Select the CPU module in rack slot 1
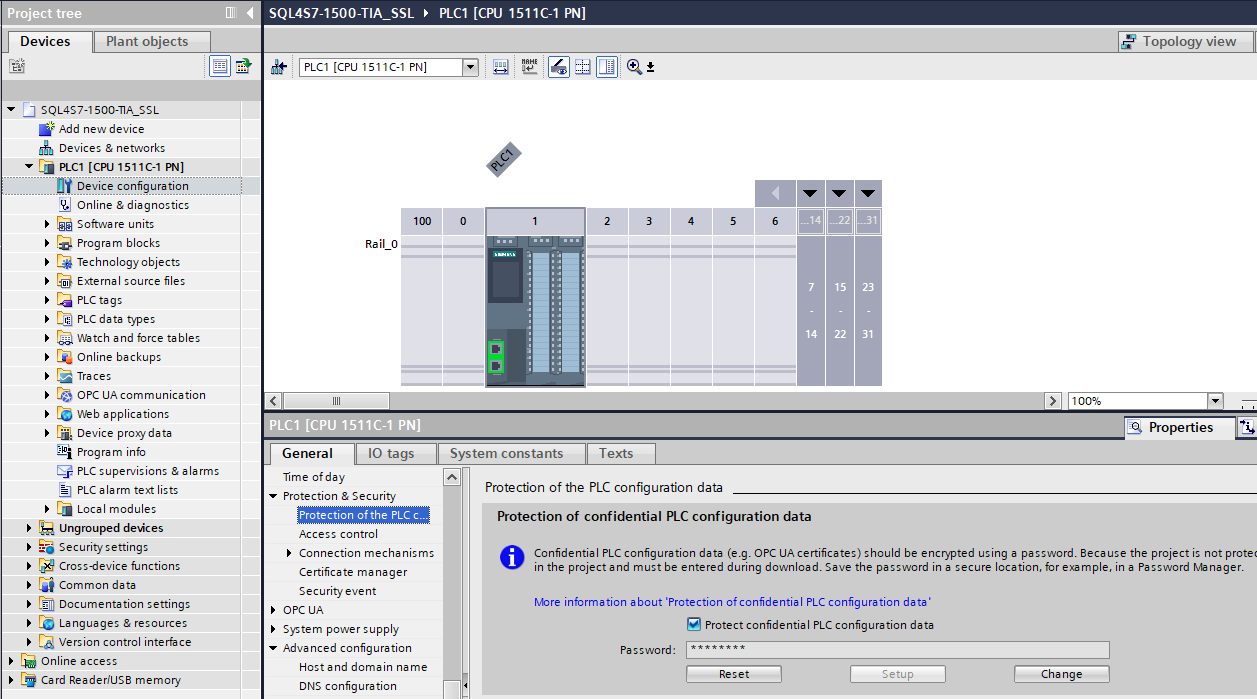 (x=535, y=311)
